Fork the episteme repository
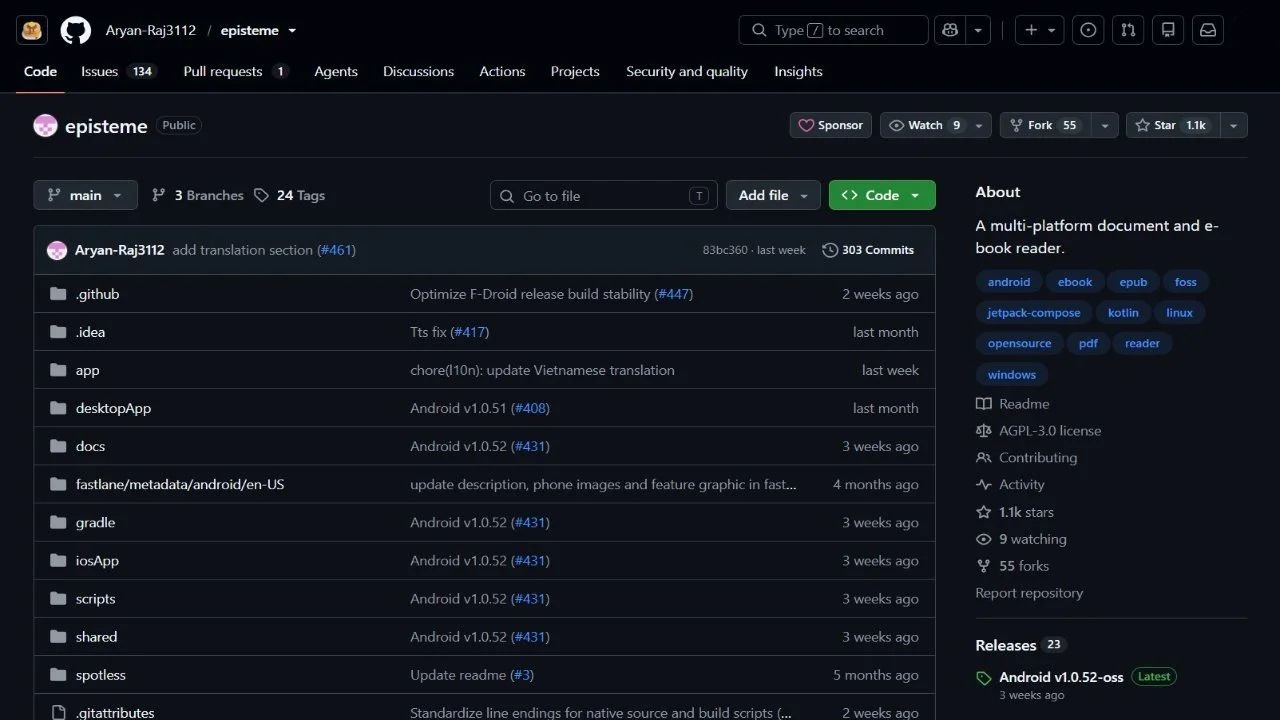 point(1045,125)
